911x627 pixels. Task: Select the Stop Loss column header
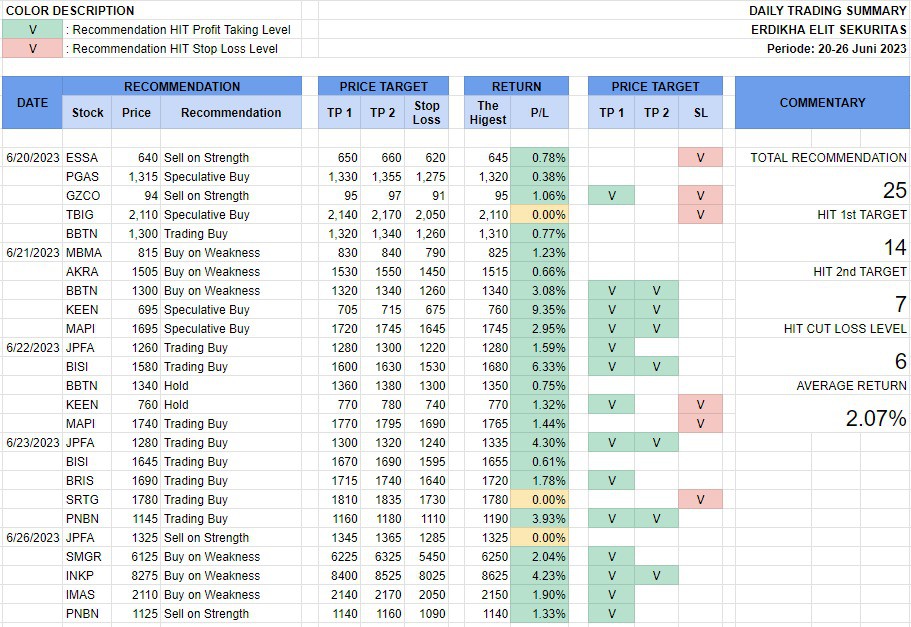tap(427, 112)
